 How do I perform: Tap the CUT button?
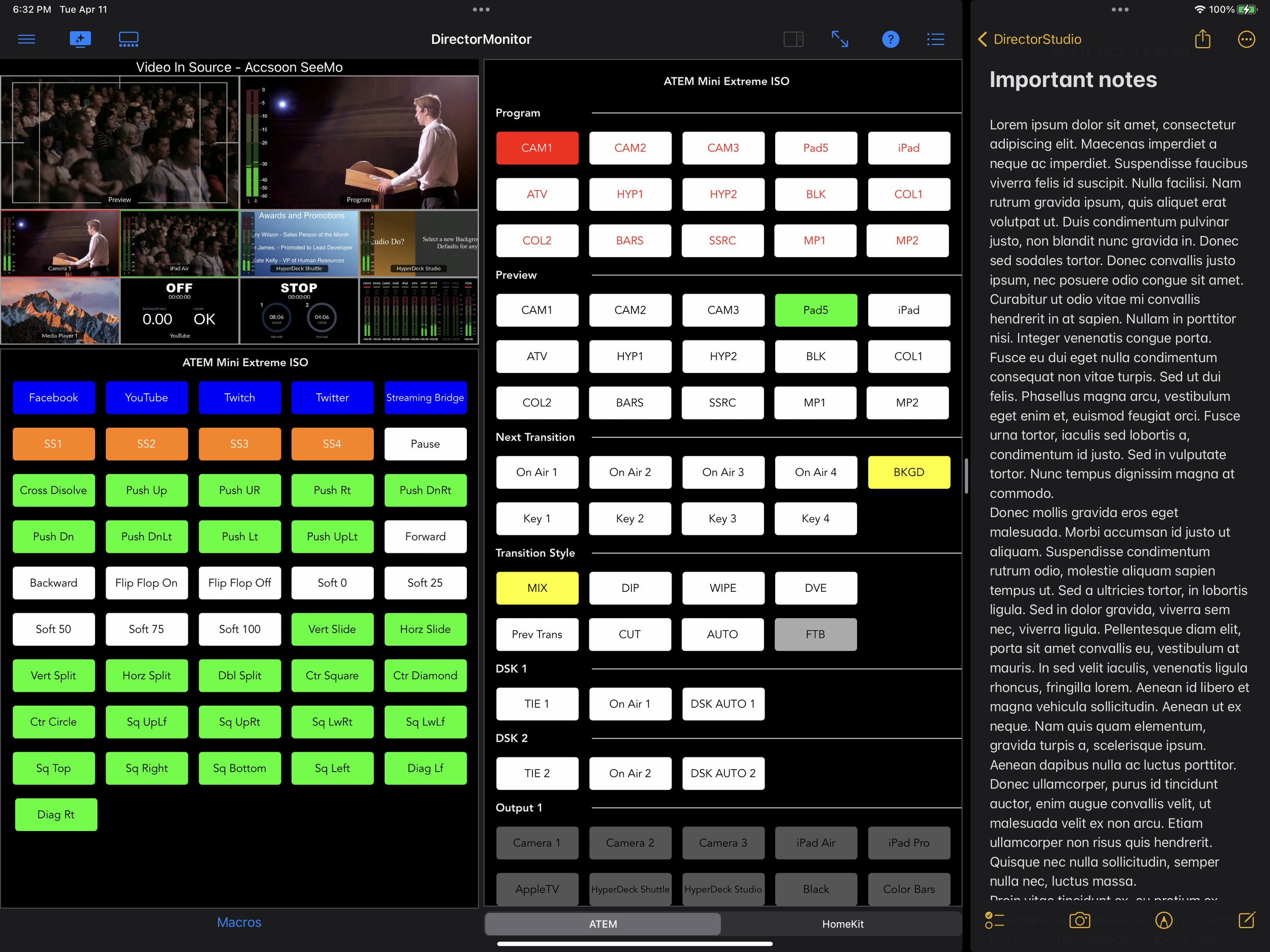click(x=630, y=634)
